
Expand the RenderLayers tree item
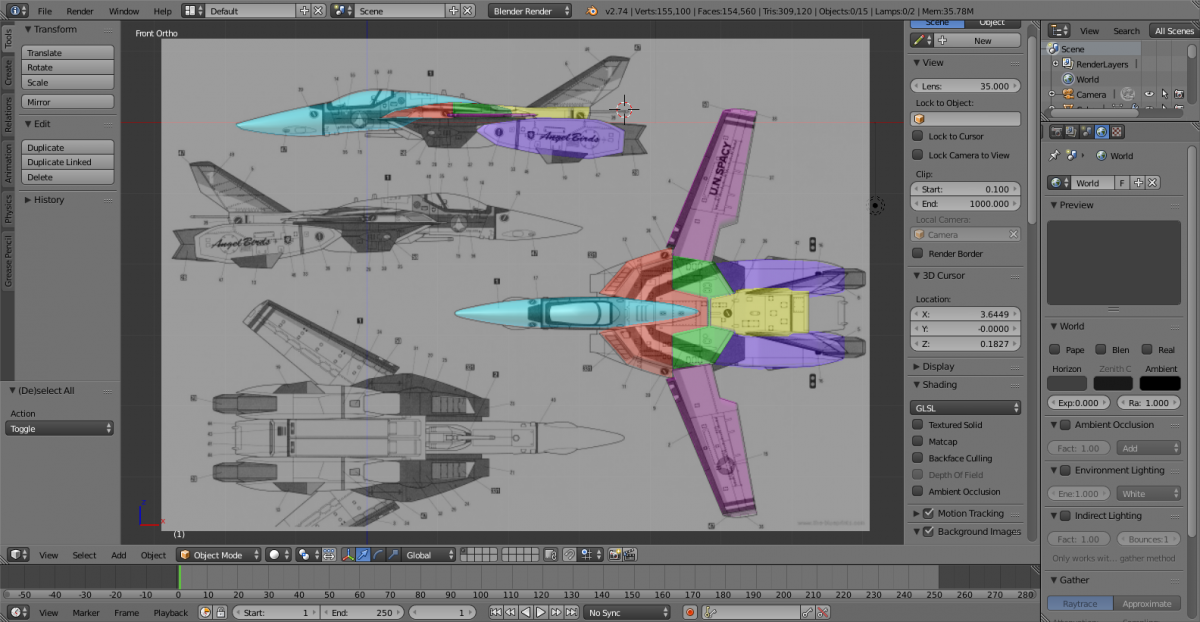1055,64
